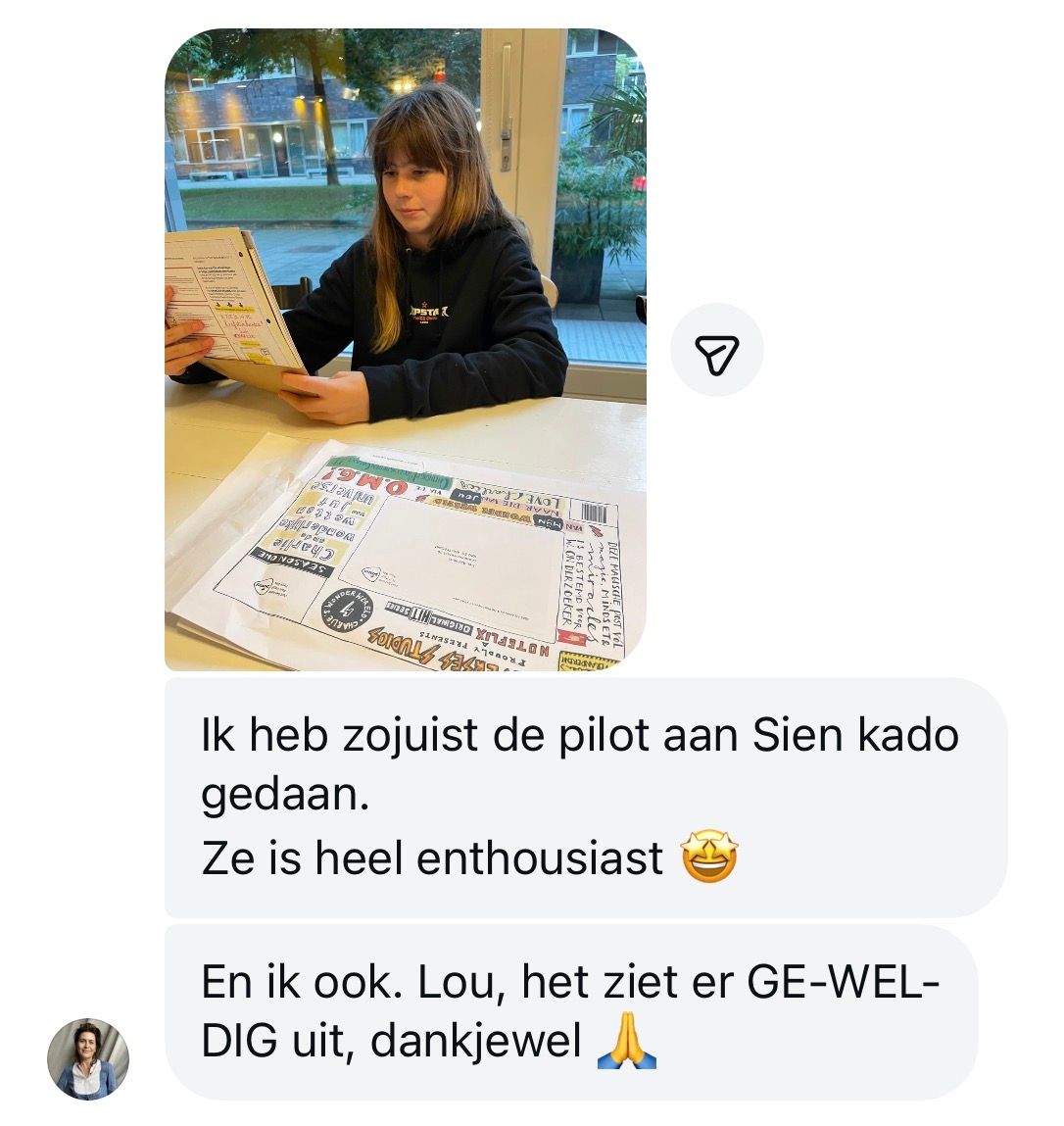Tap the message starting "Ik heb zojuist"

click(x=586, y=797)
